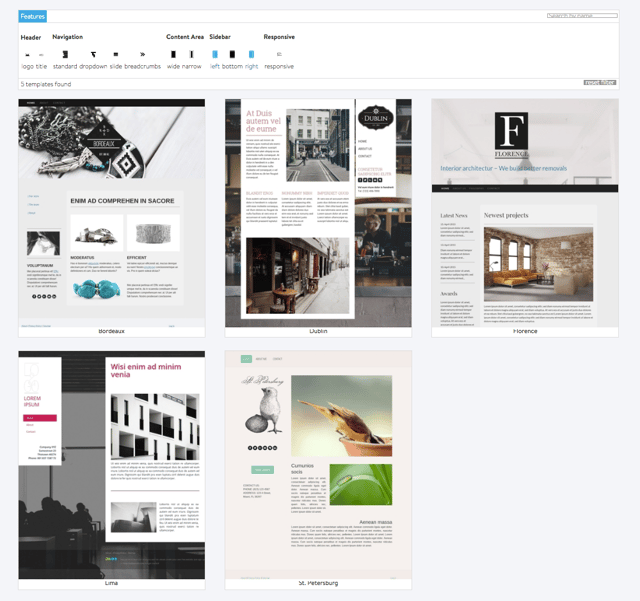The width and height of the screenshot is (640, 601).
Task: Select the narrow content area icon
Action: click(x=190, y=54)
